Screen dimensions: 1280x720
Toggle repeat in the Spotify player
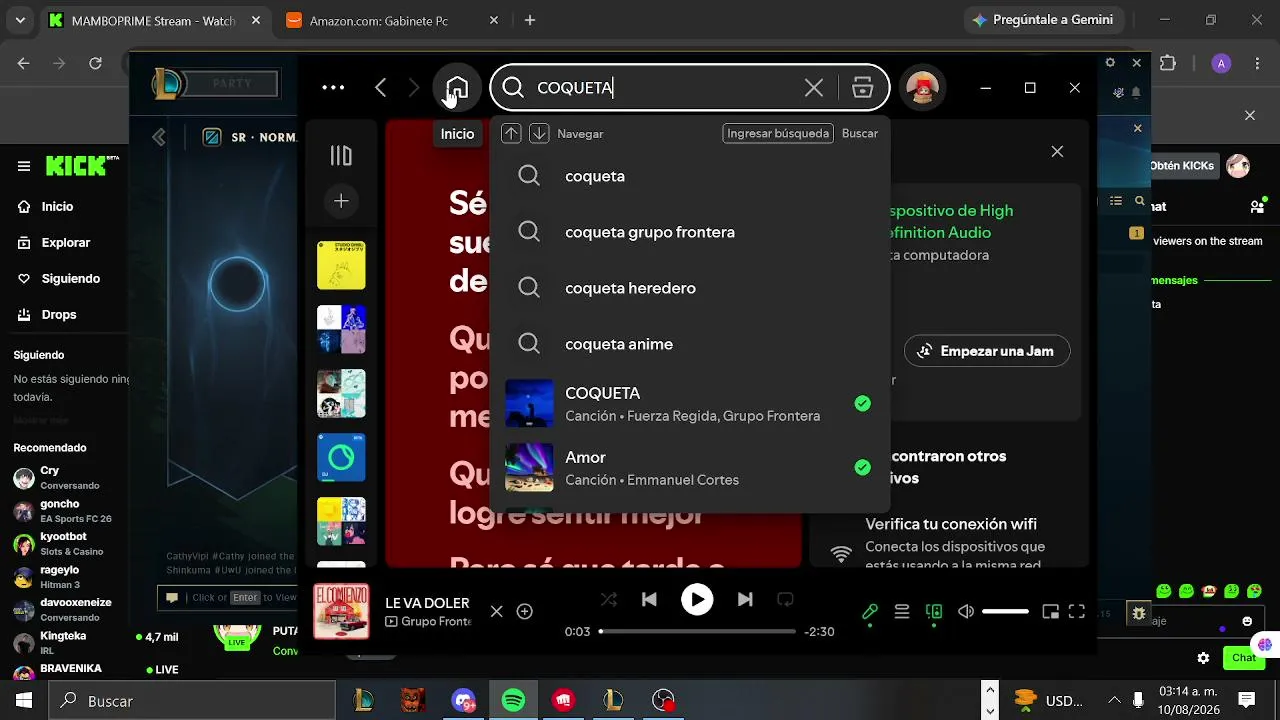(786, 599)
